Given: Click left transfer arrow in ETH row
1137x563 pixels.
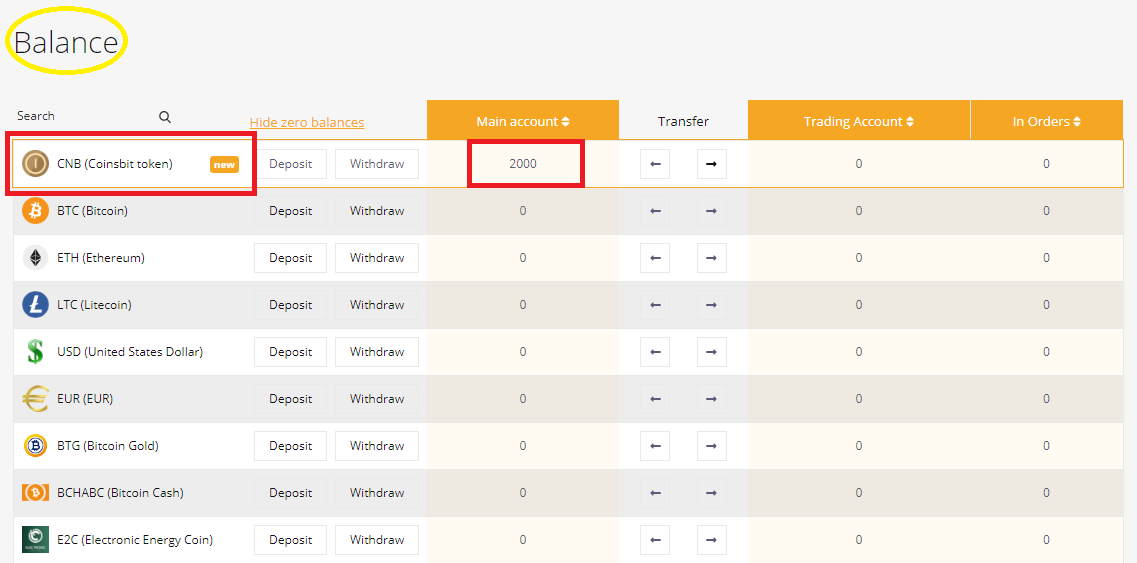Looking at the screenshot, I should point(655,258).
